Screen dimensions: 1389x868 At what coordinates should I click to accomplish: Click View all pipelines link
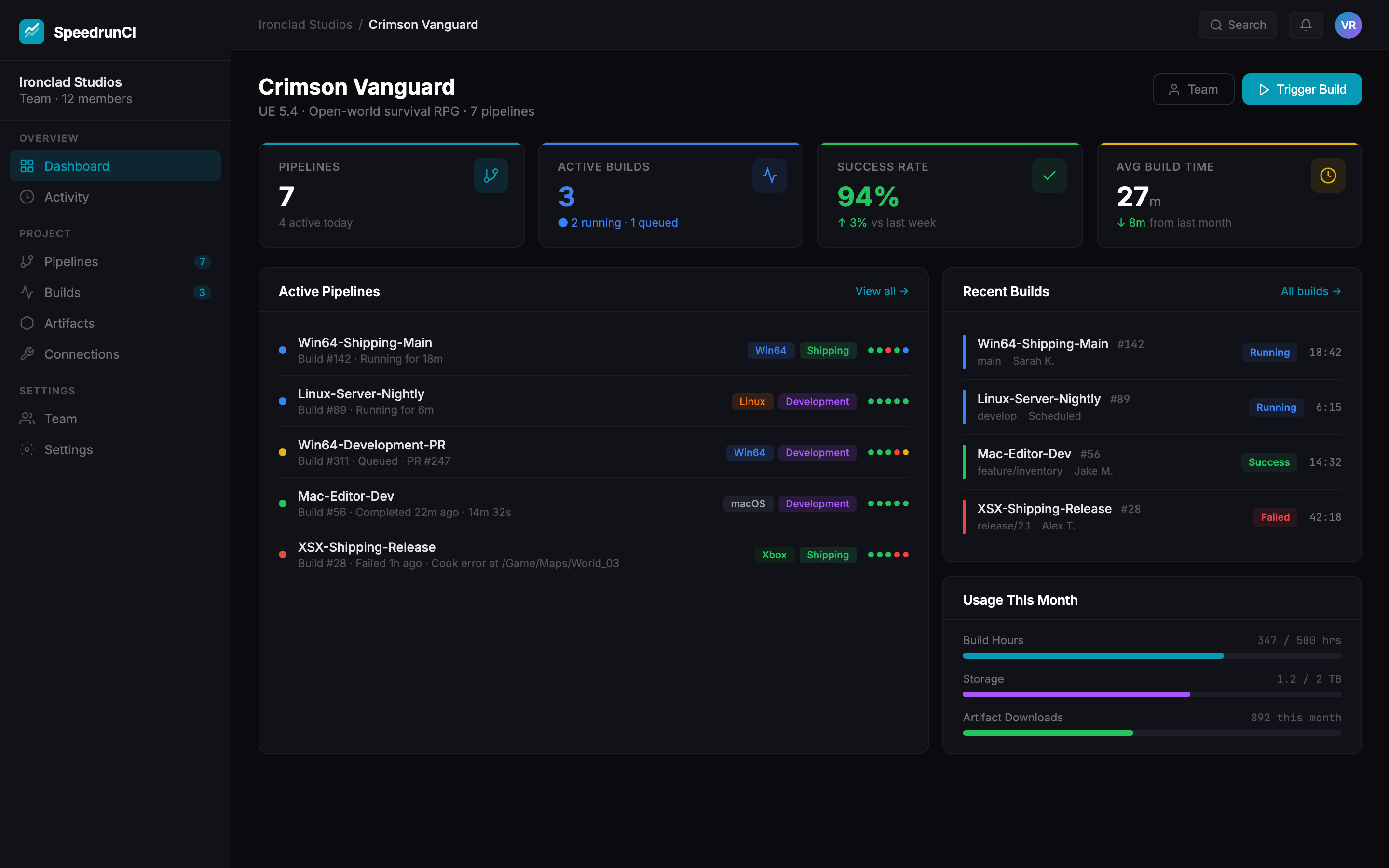click(882, 291)
